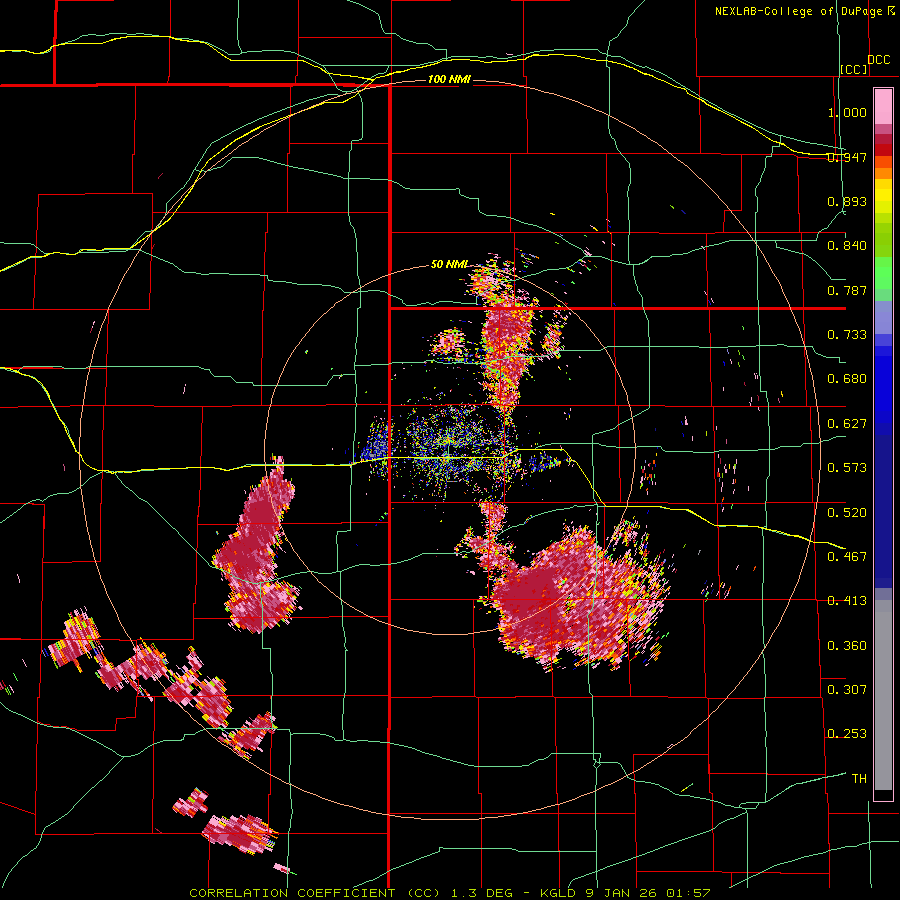This screenshot has width=900, height=900.
Task: Click the 100 NMI range ring label
Action: coord(449,79)
